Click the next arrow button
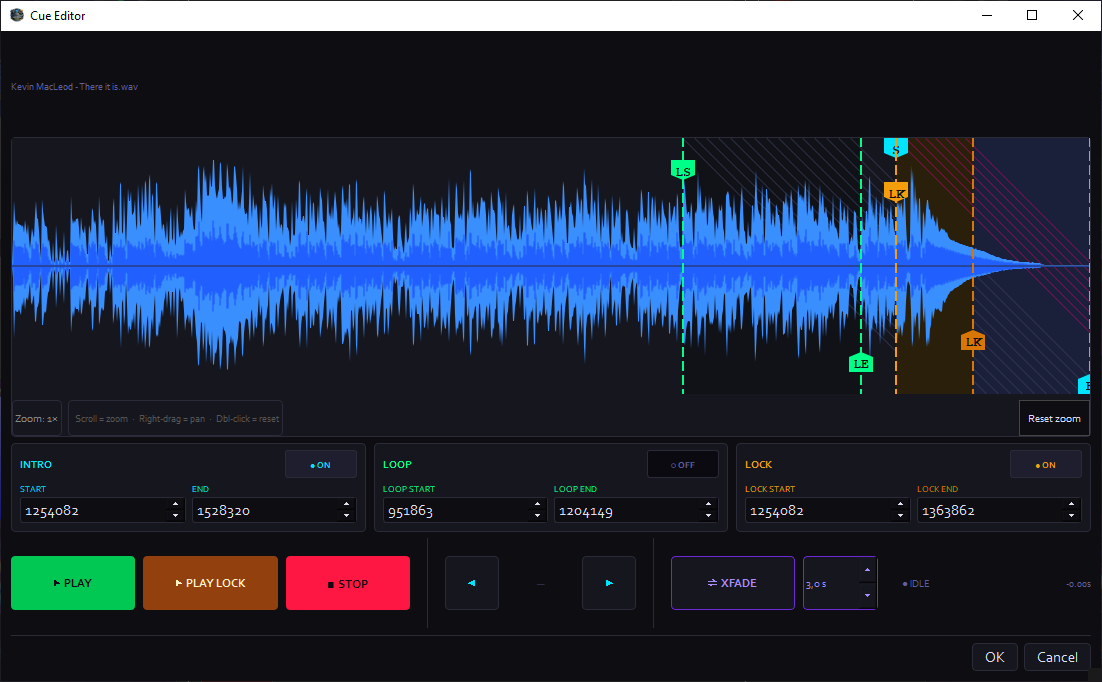Image resolution: width=1102 pixels, height=682 pixels. (x=609, y=583)
